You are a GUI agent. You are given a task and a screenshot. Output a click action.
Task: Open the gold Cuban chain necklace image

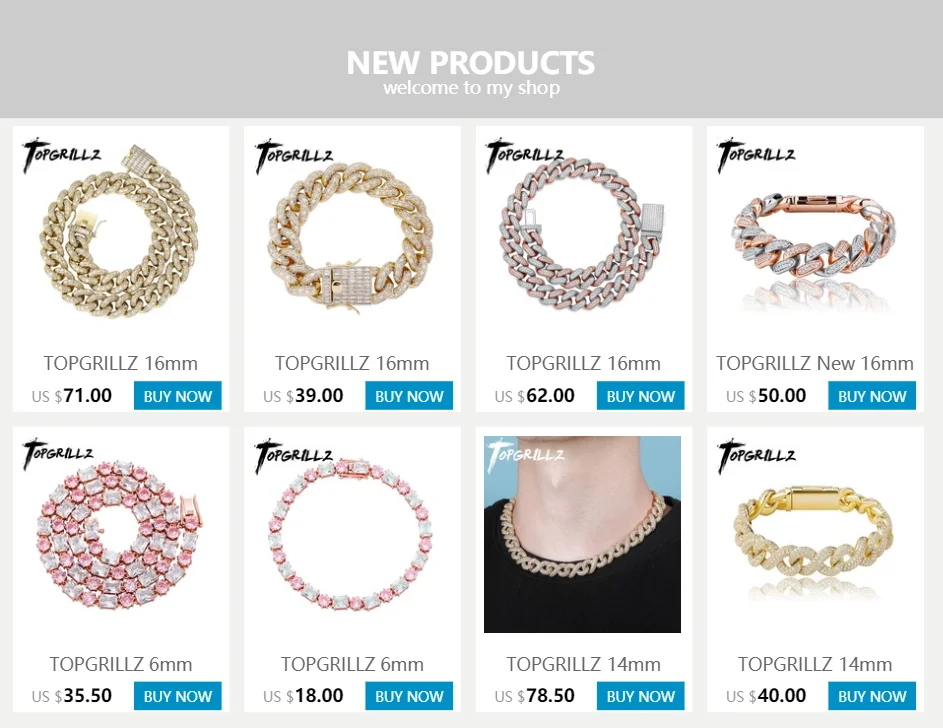tap(120, 234)
